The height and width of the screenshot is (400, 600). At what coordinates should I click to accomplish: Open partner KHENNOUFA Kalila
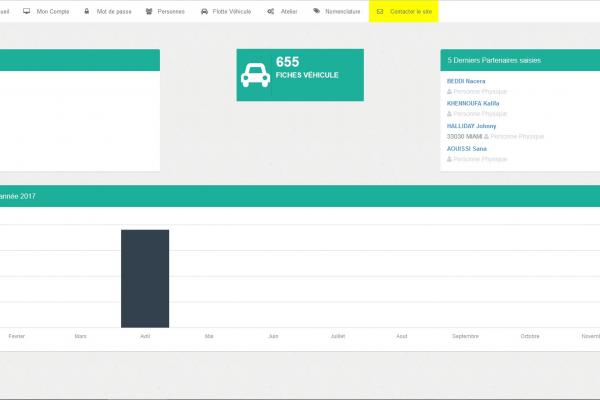click(x=473, y=103)
